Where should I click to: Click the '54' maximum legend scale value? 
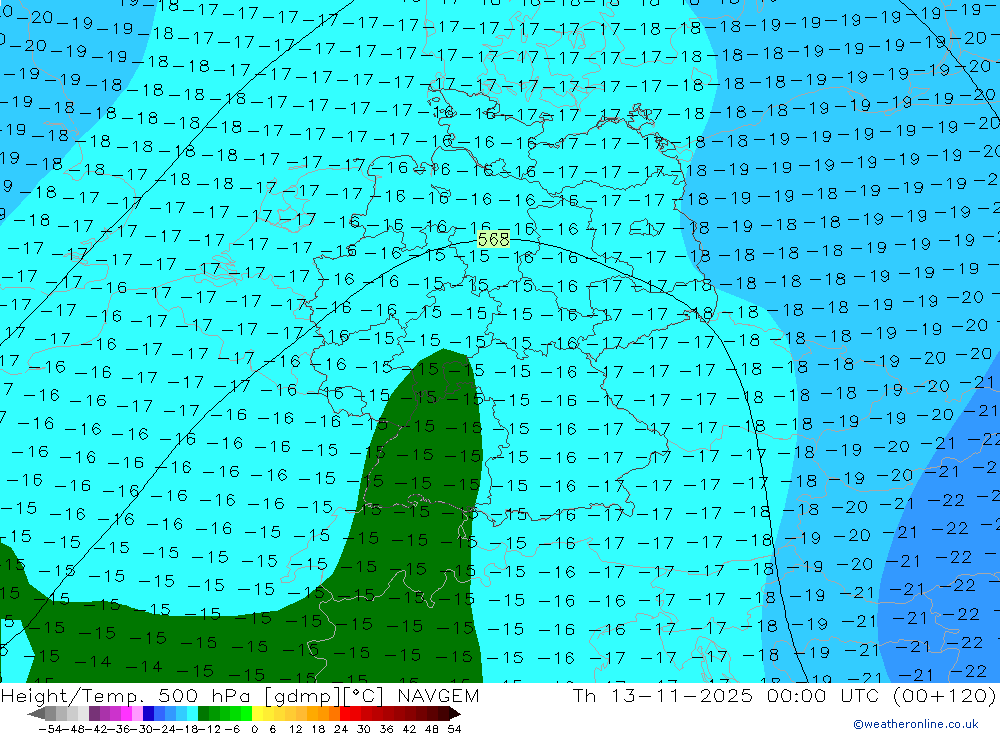tap(454, 729)
